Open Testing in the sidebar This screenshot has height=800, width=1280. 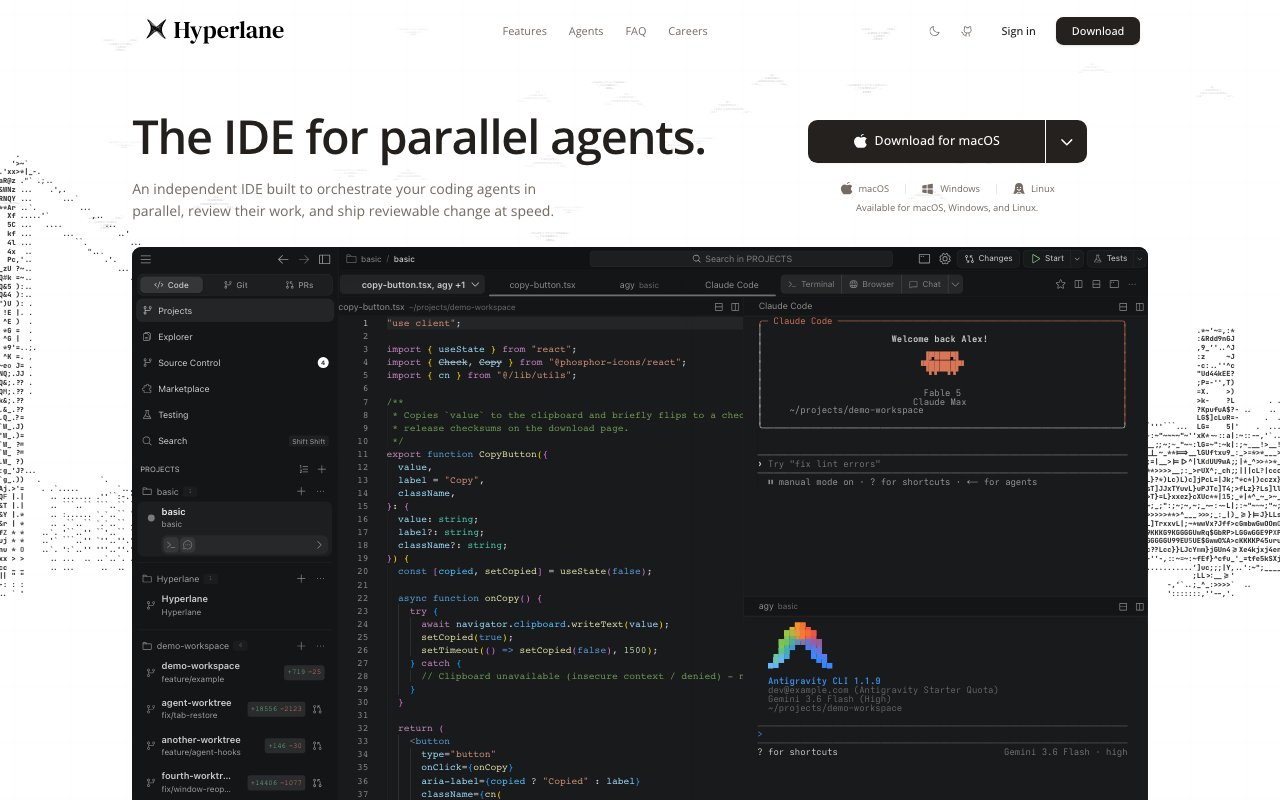235,415
